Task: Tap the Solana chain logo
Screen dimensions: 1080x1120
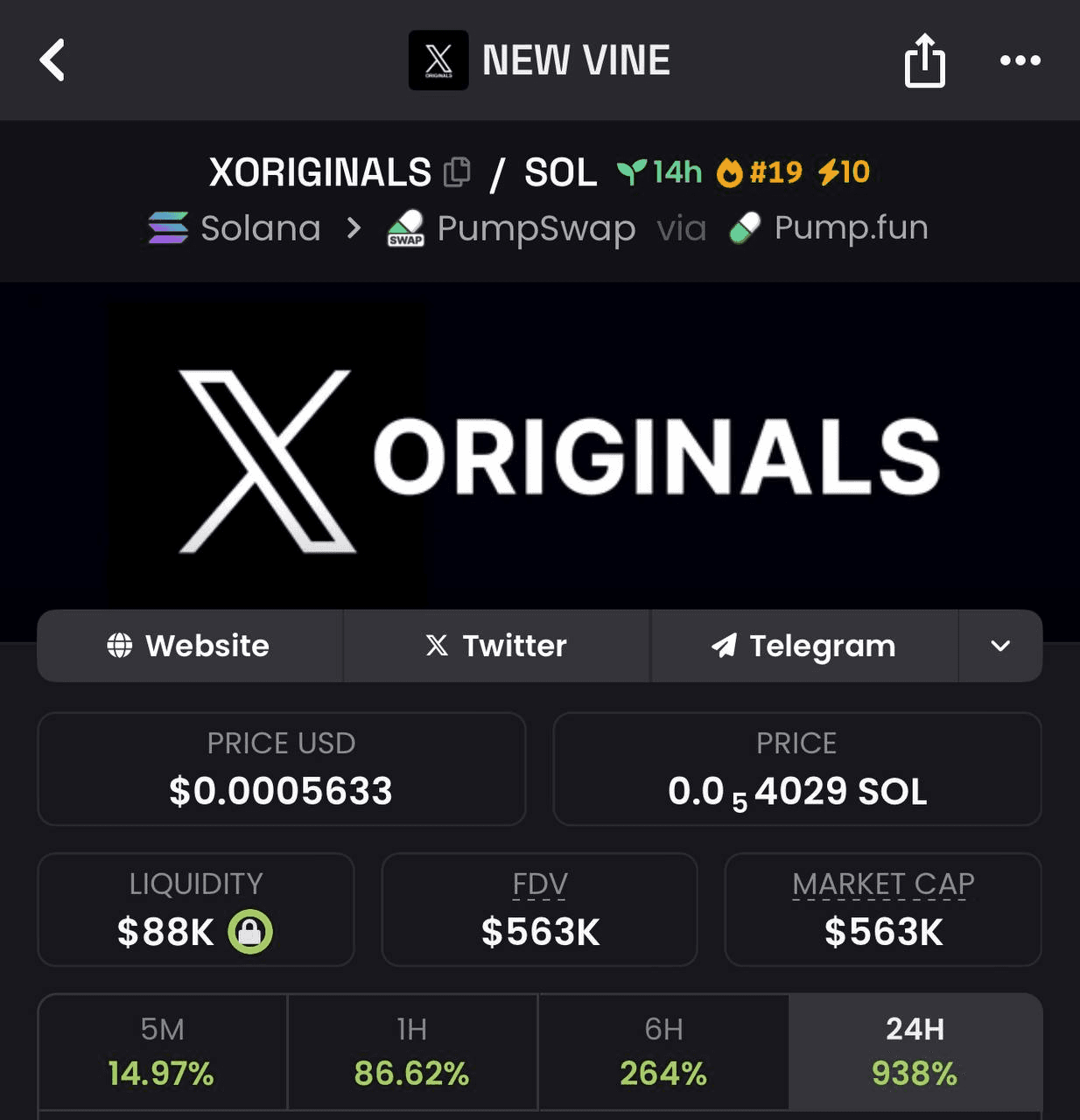Action: tap(168, 228)
